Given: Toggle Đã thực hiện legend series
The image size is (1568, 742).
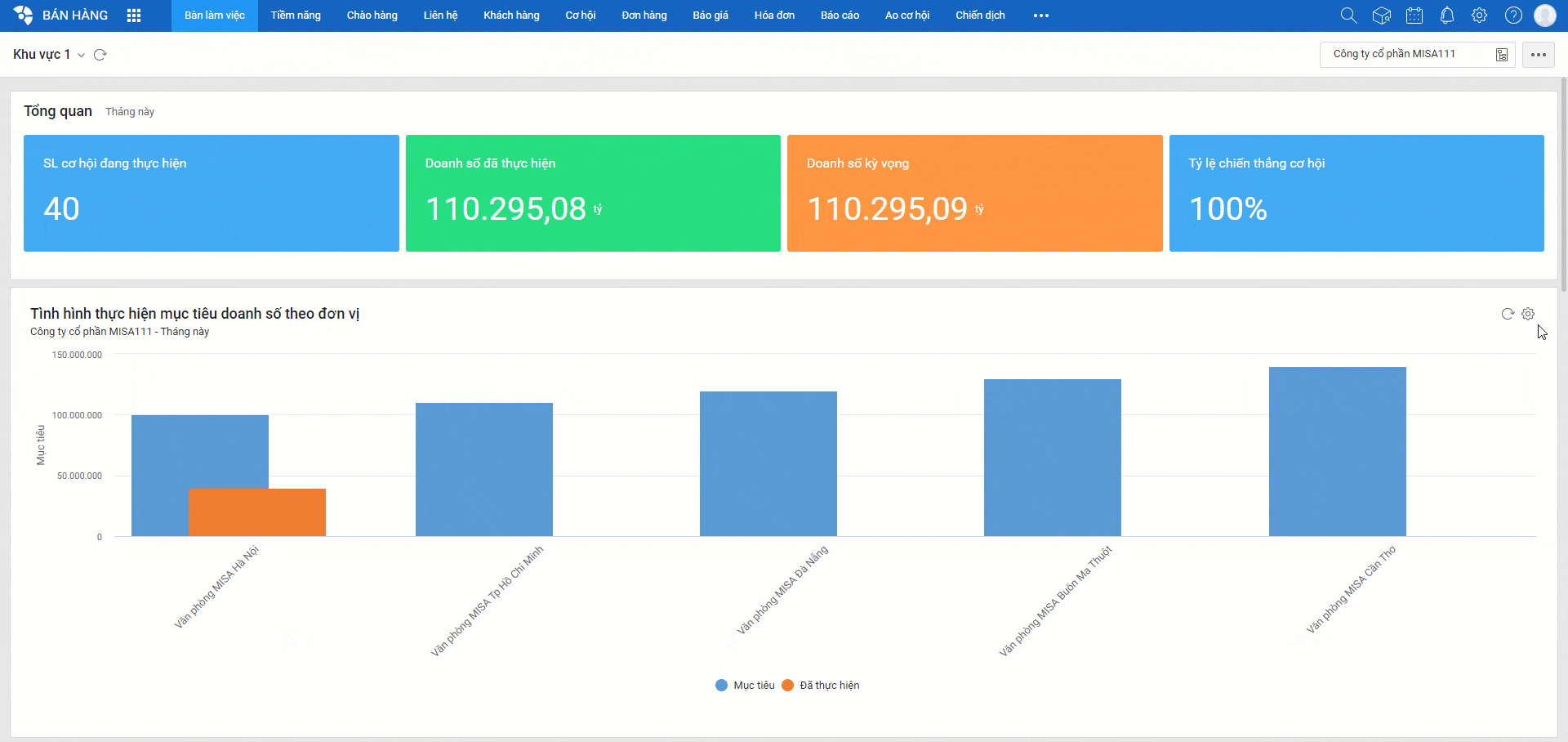Looking at the screenshot, I should tap(821, 686).
